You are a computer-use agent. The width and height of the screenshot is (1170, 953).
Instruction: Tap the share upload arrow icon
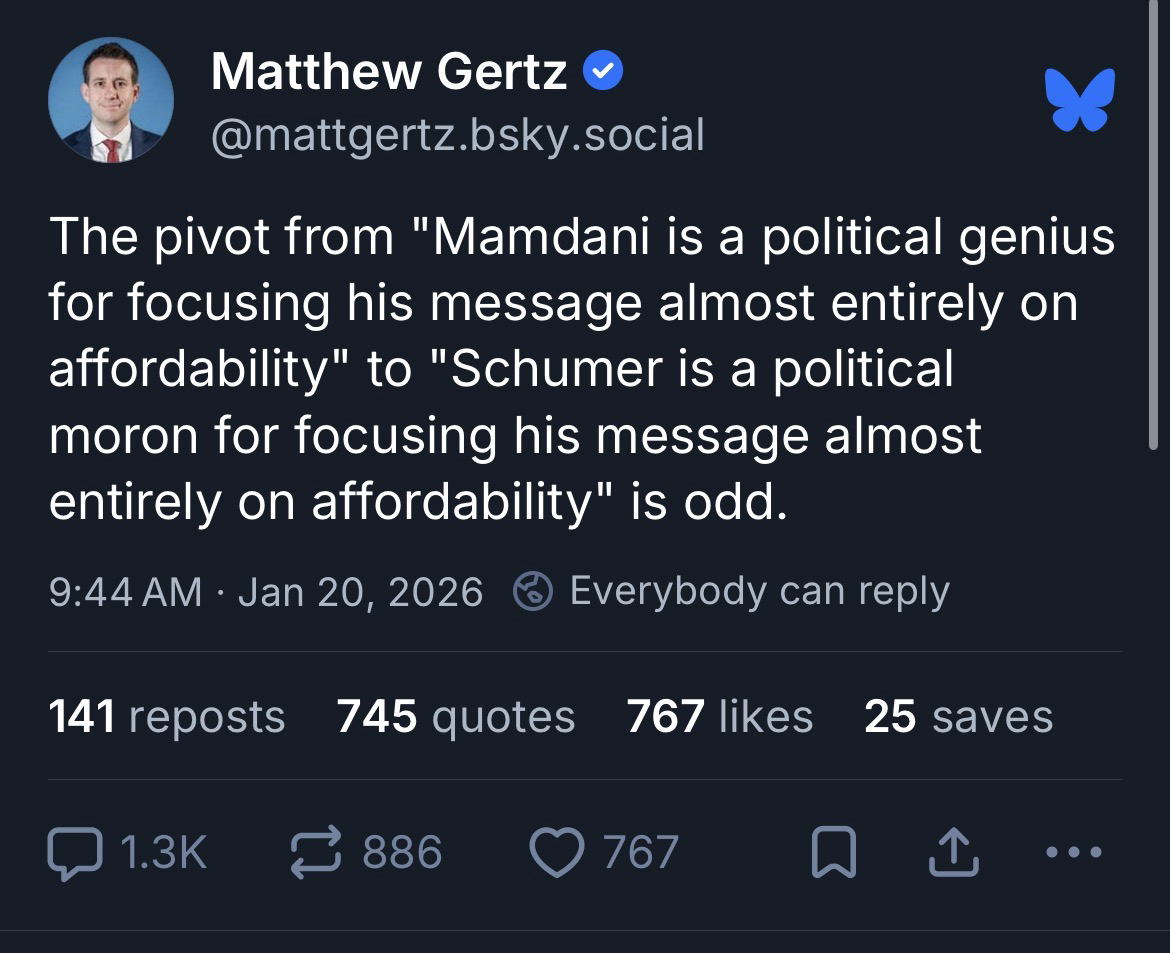pyautogui.click(x=953, y=853)
